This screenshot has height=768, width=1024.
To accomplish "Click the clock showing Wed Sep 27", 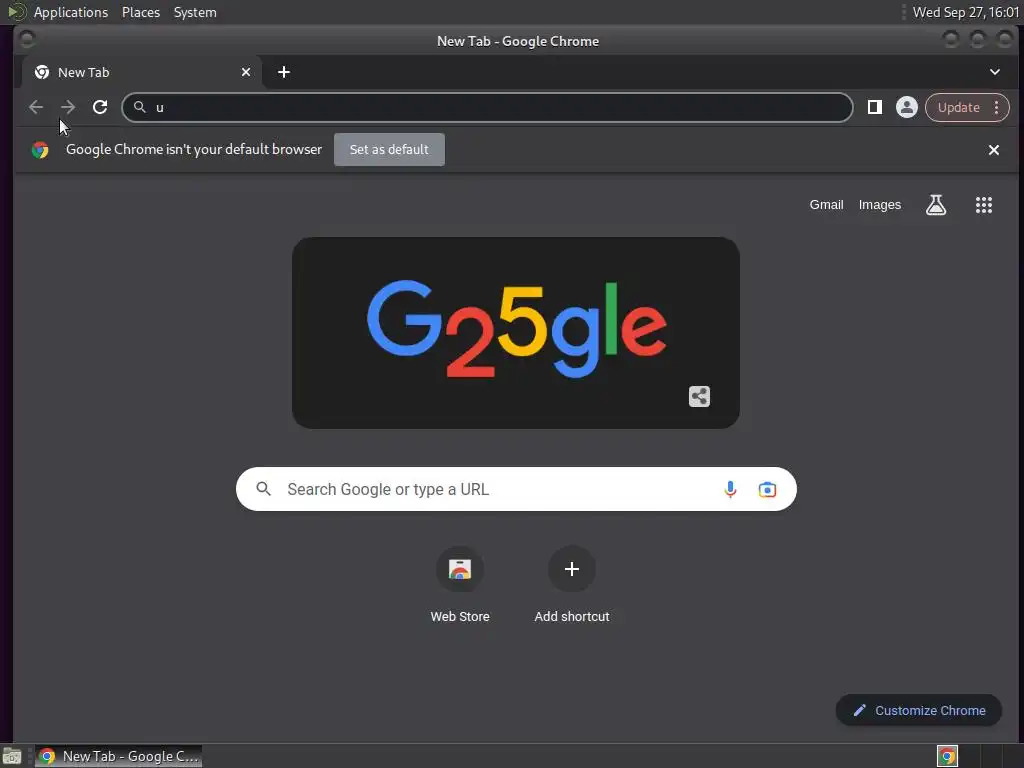I will [965, 12].
